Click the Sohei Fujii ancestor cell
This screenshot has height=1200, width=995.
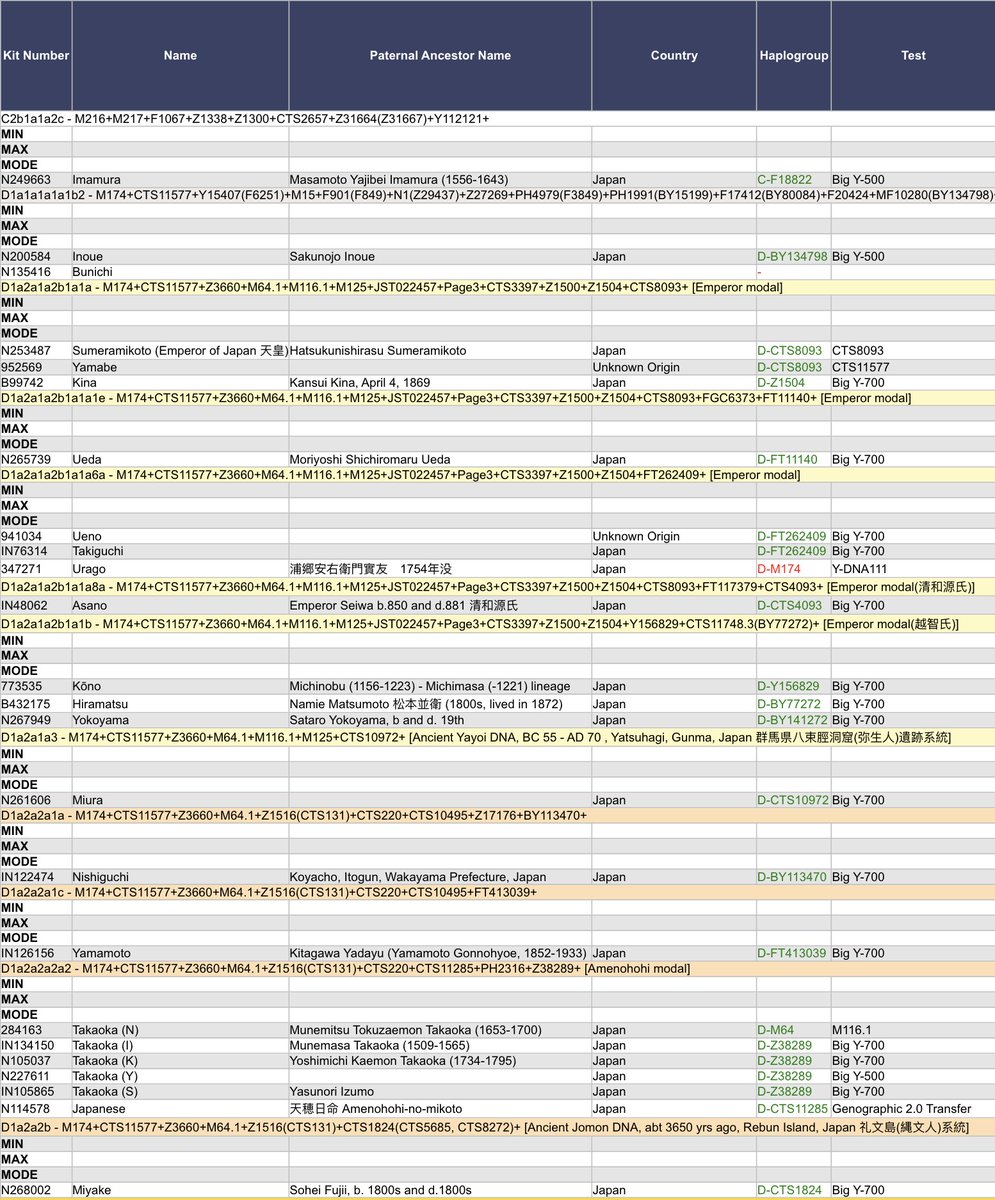click(440, 1190)
